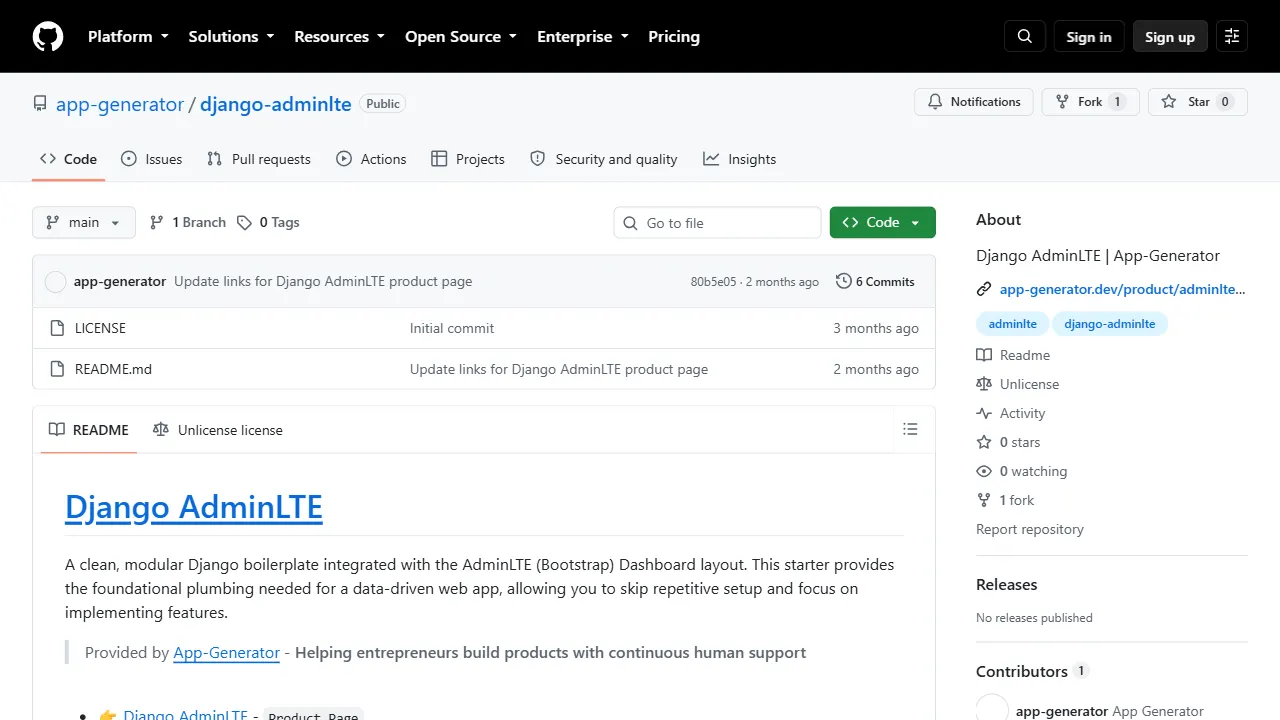Click the Go to file search field
1280x720 pixels.
718,223
